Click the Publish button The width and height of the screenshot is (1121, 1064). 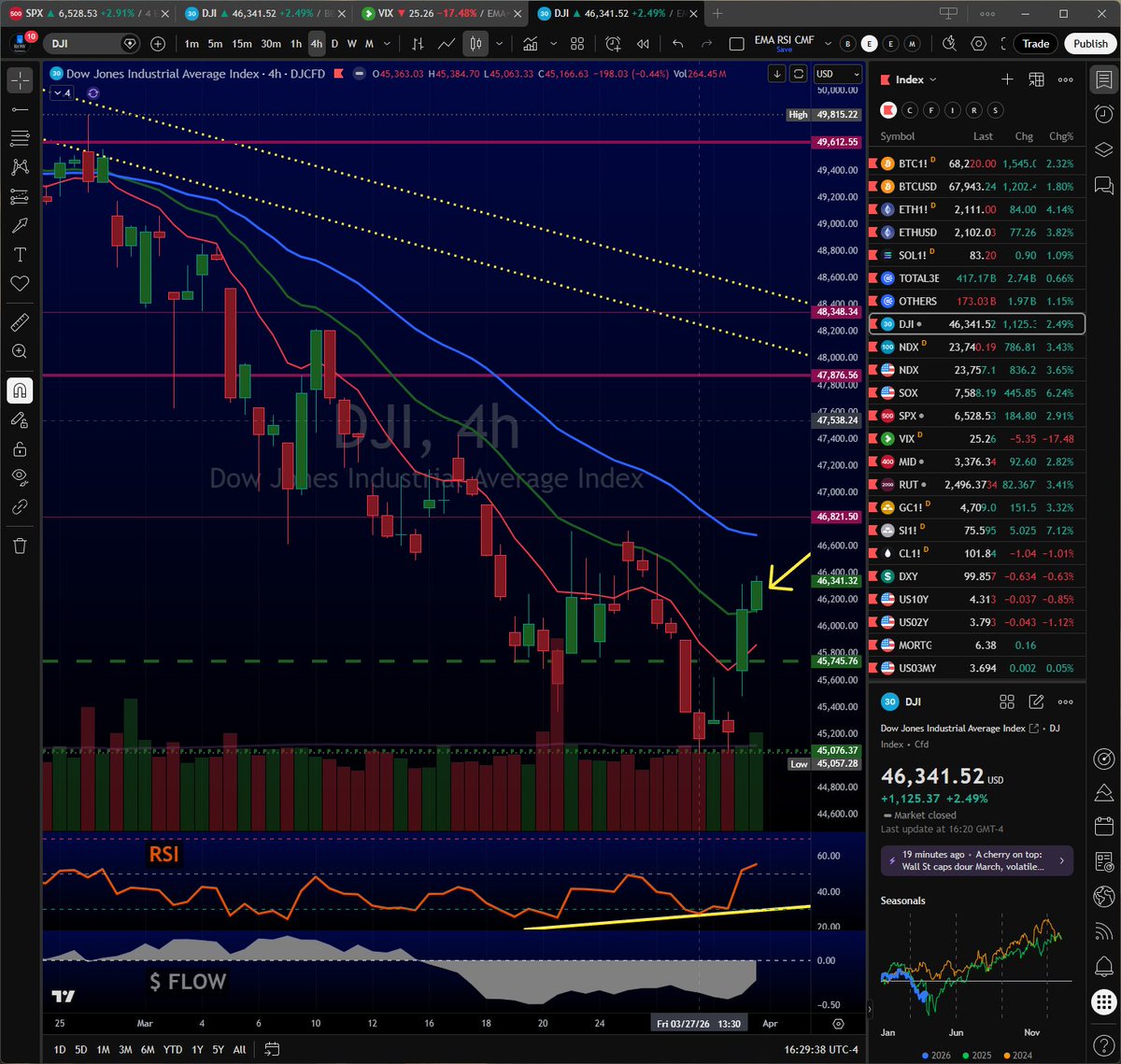click(1090, 44)
